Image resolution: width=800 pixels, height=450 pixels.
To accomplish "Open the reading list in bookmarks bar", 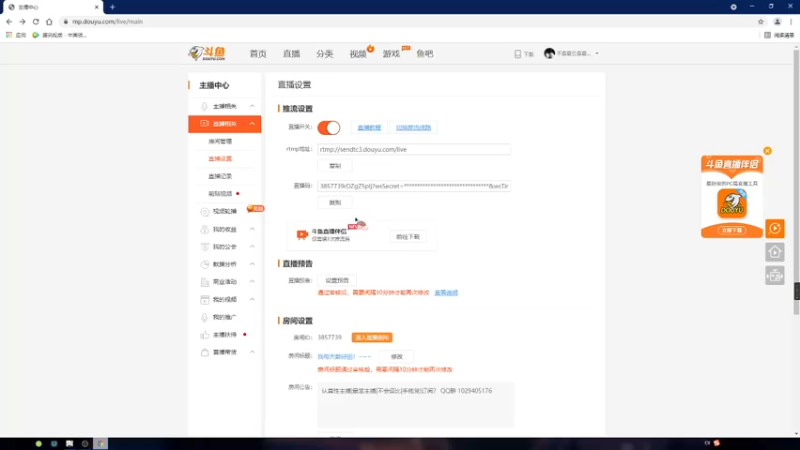I will tap(779, 35).
